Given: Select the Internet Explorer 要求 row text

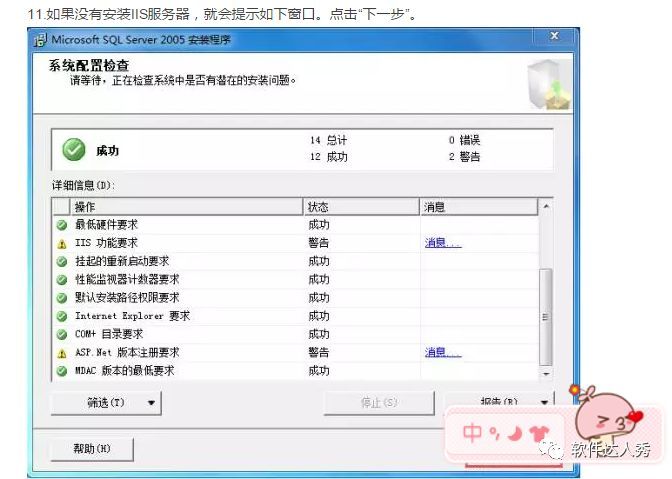Looking at the screenshot, I should [x=132, y=316].
